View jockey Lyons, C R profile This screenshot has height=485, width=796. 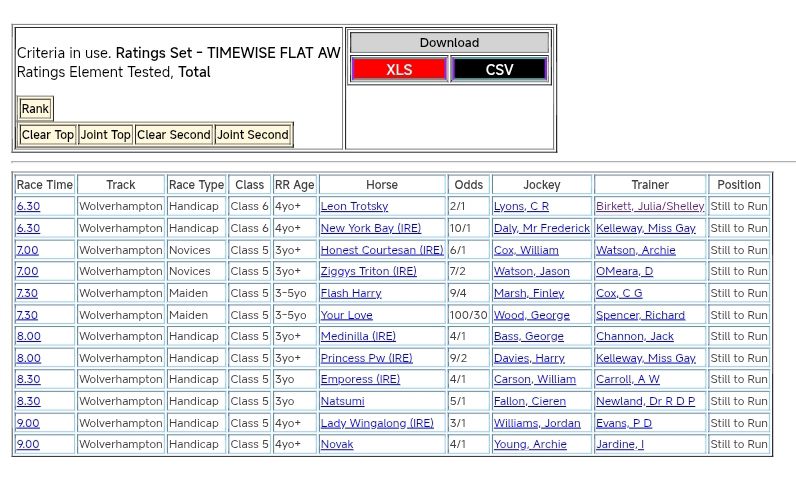tap(521, 207)
